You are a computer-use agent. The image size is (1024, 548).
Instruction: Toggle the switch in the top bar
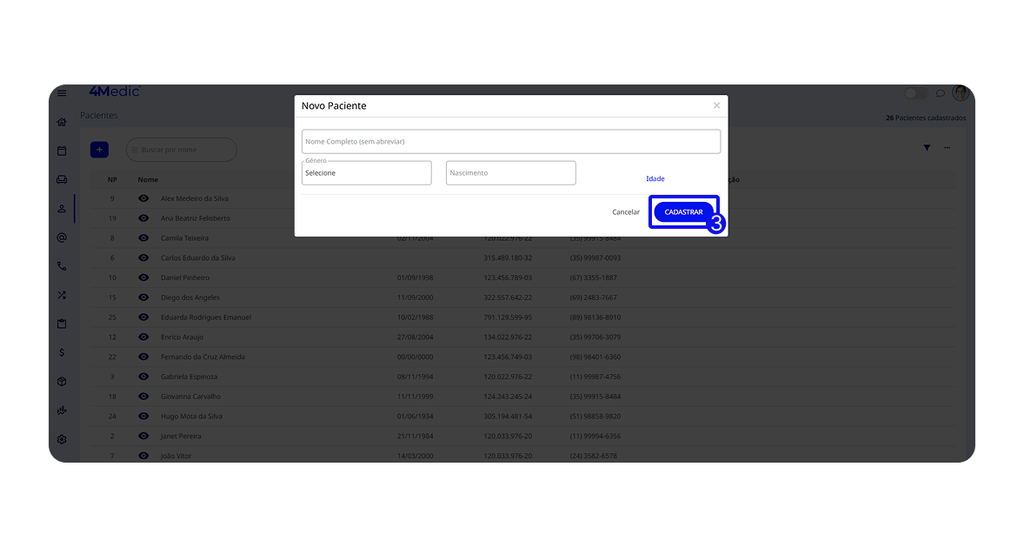[916, 93]
